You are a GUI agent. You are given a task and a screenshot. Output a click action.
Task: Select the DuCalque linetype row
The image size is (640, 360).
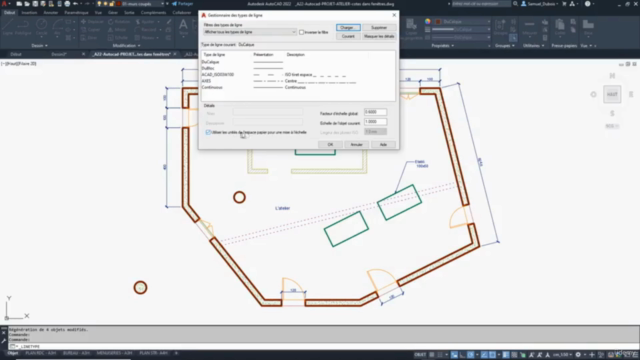tap(298, 62)
